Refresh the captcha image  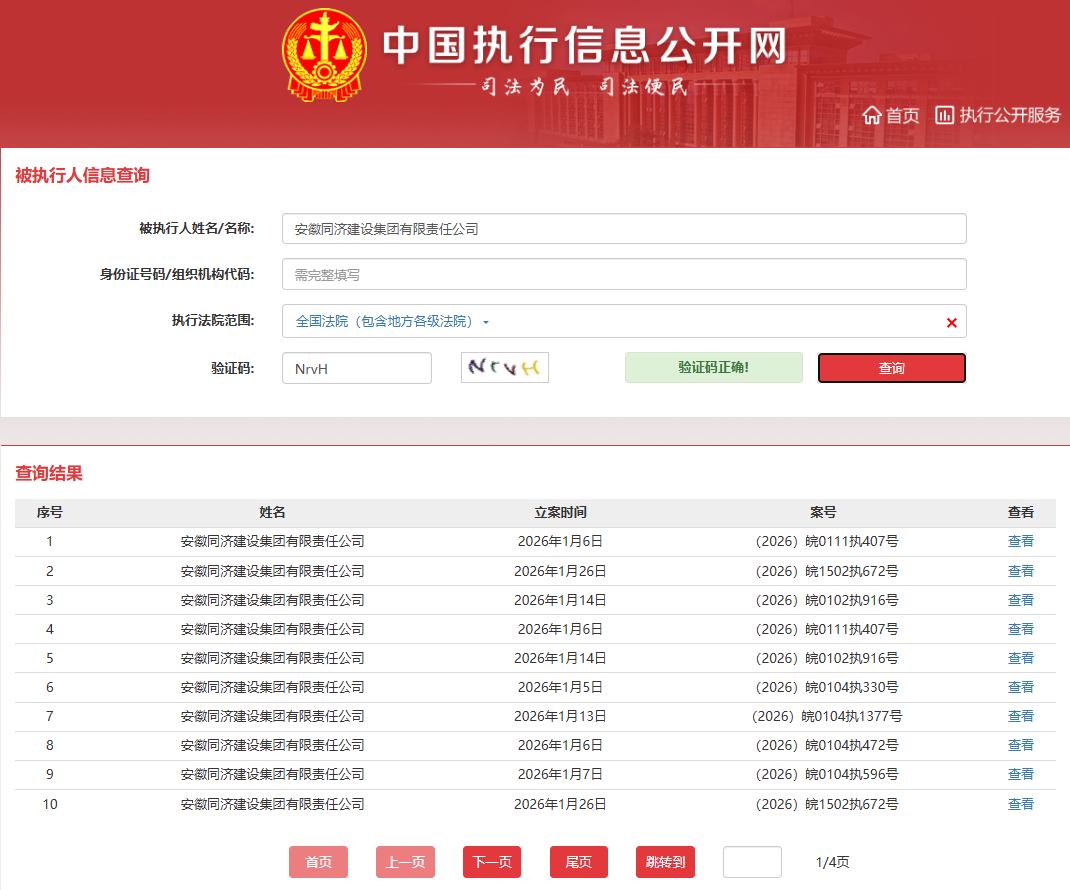tap(504, 368)
